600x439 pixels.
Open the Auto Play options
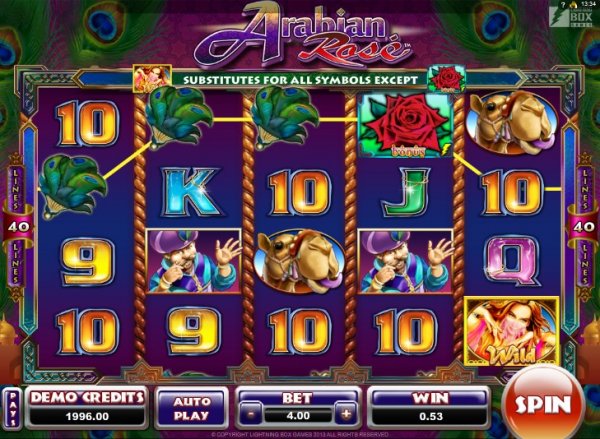(x=191, y=408)
